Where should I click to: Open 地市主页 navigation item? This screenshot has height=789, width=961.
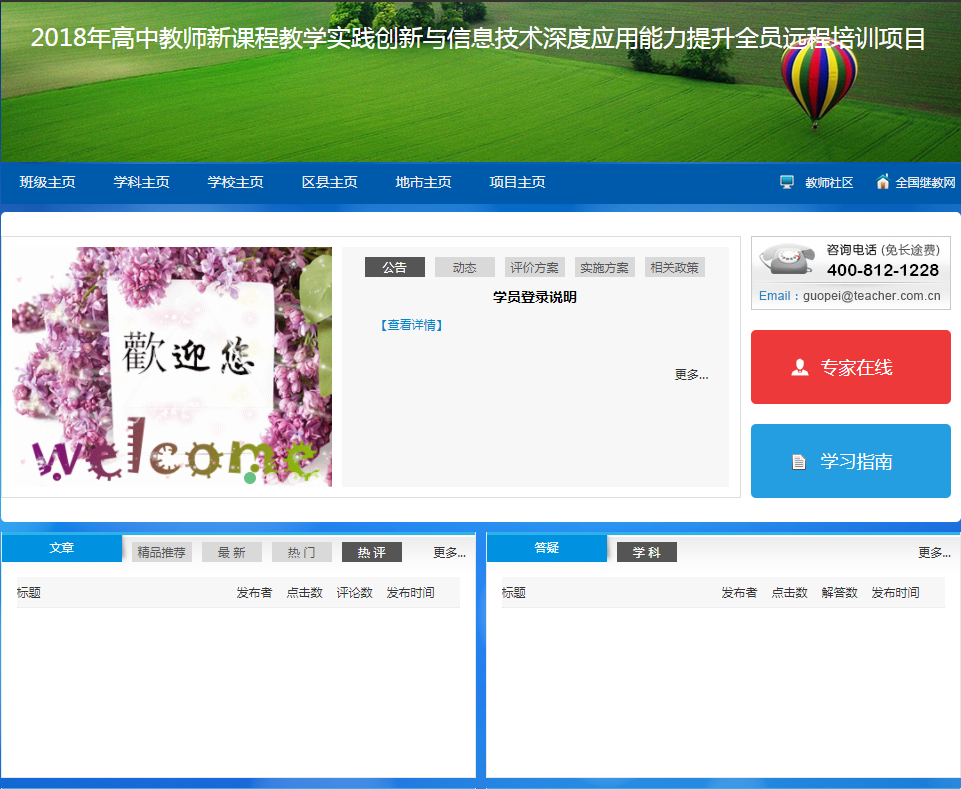[424, 182]
